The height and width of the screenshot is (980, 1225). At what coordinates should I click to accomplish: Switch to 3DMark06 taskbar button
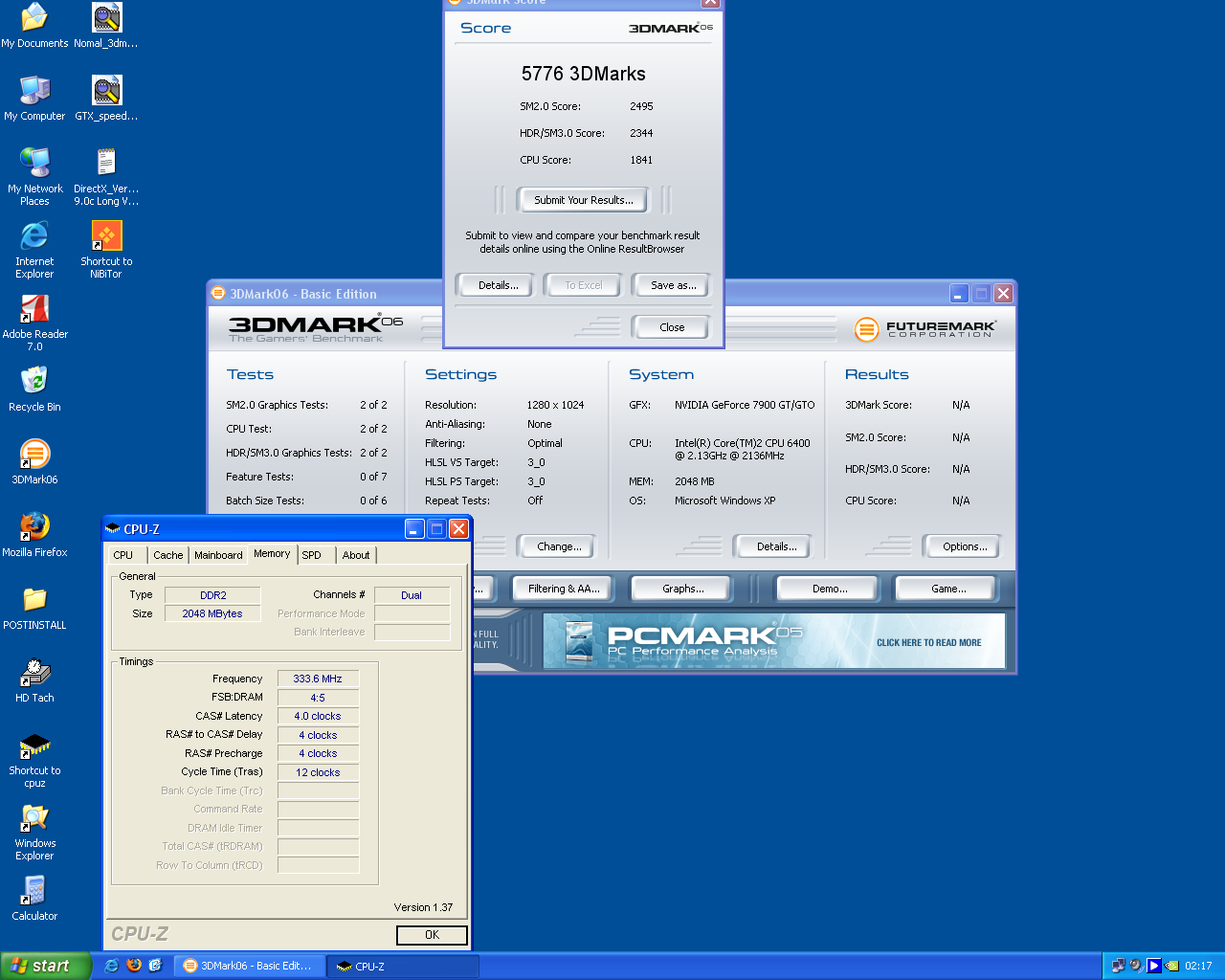pos(252,966)
